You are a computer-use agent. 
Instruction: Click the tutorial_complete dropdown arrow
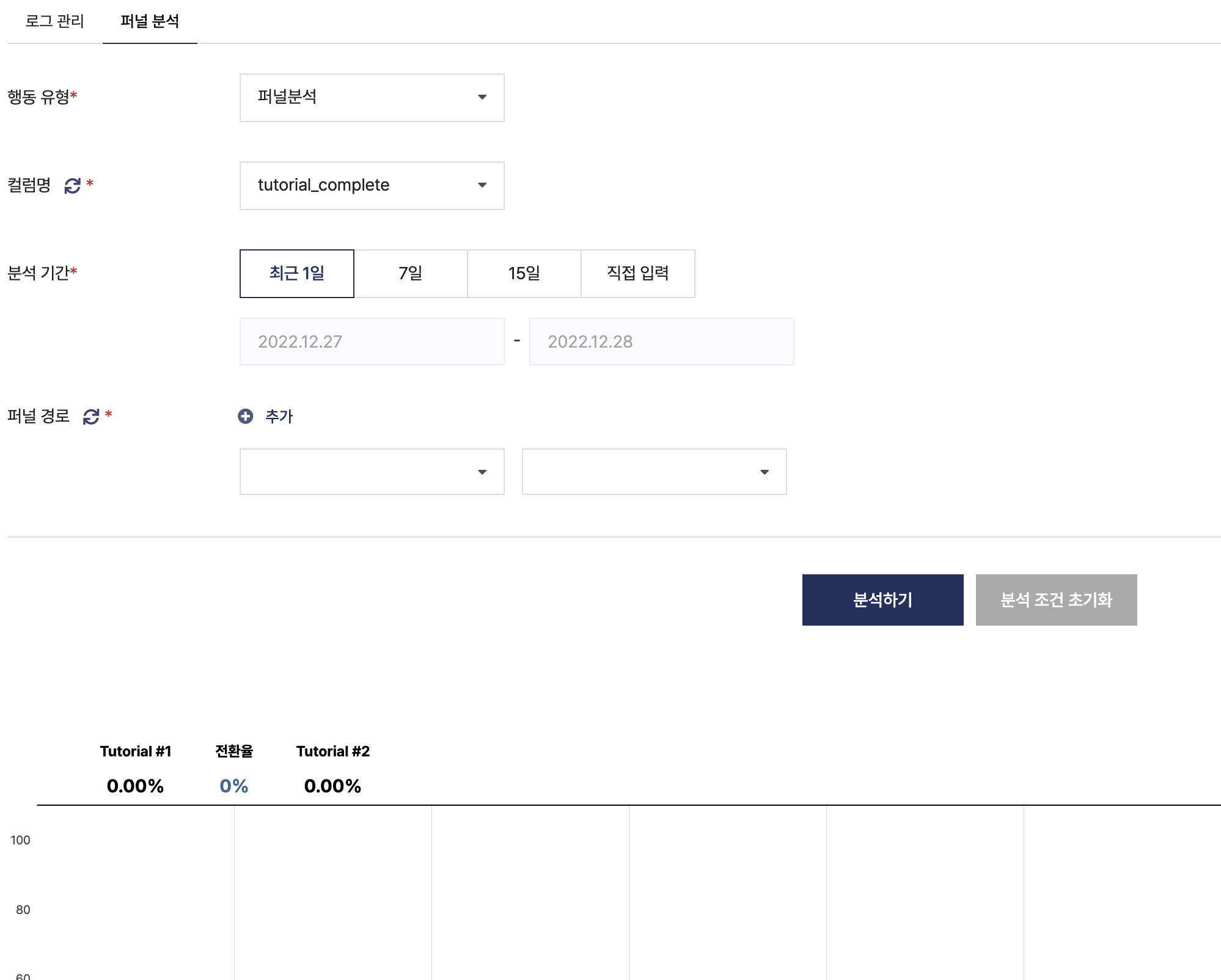(482, 185)
